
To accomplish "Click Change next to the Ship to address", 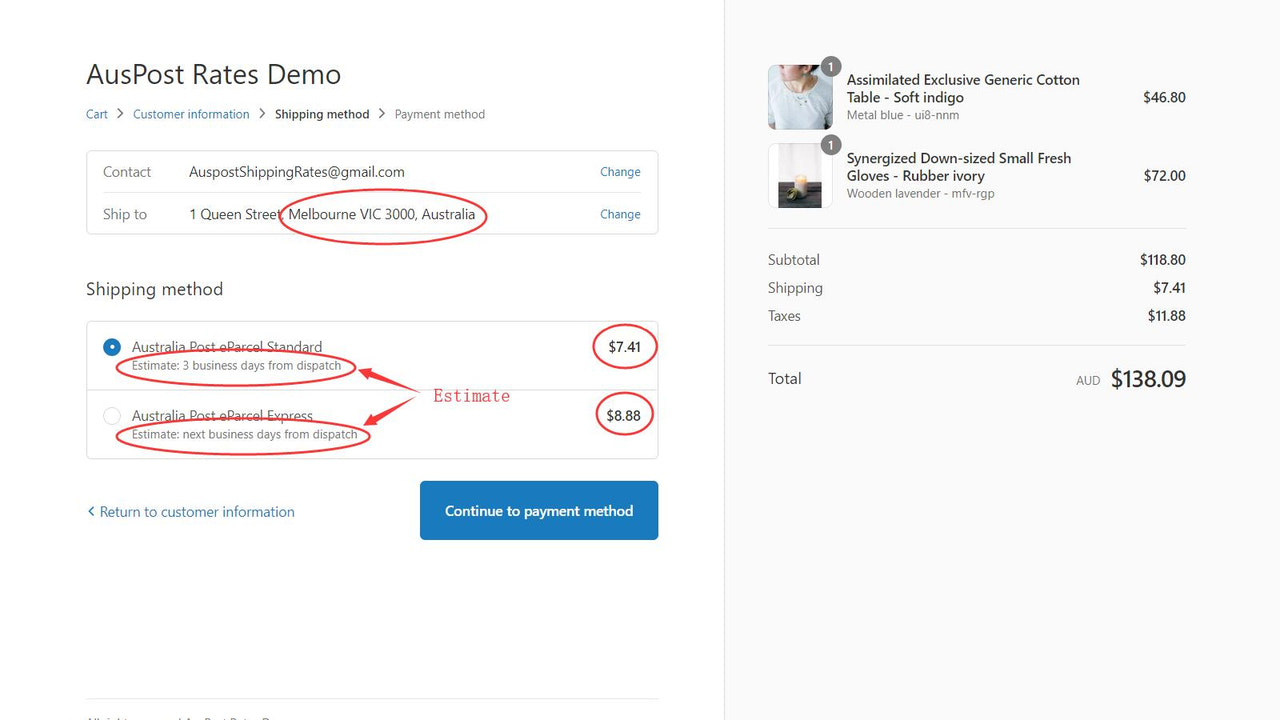I will (620, 214).
